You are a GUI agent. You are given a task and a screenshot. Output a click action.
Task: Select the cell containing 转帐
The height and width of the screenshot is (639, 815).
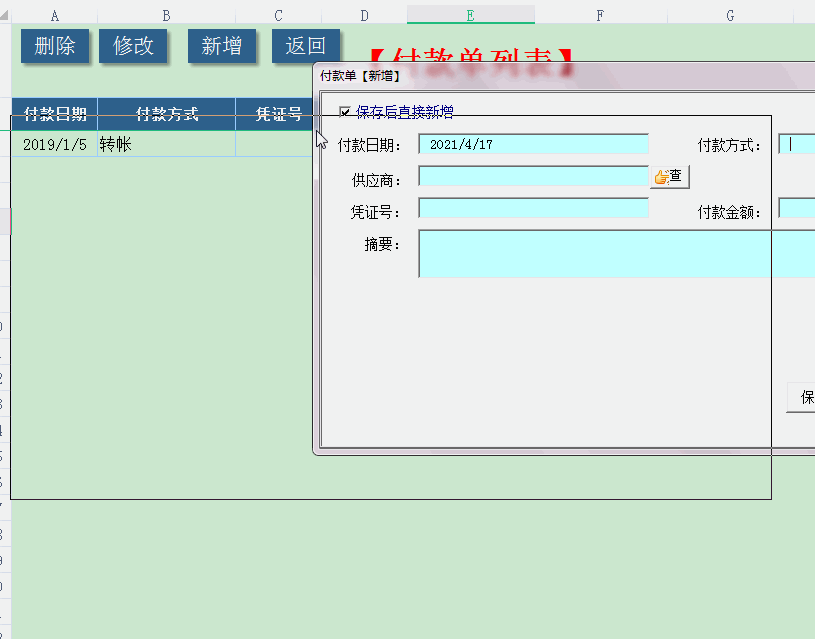166,144
